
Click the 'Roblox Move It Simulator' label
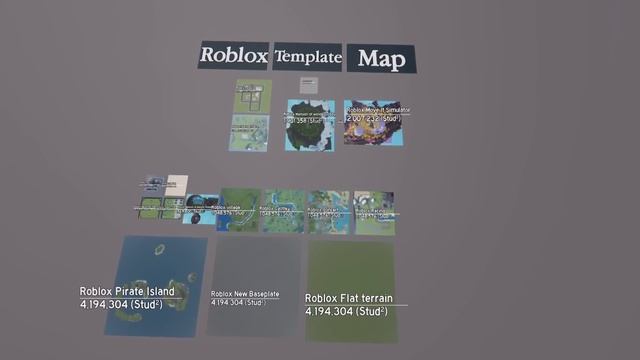pos(378,110)
